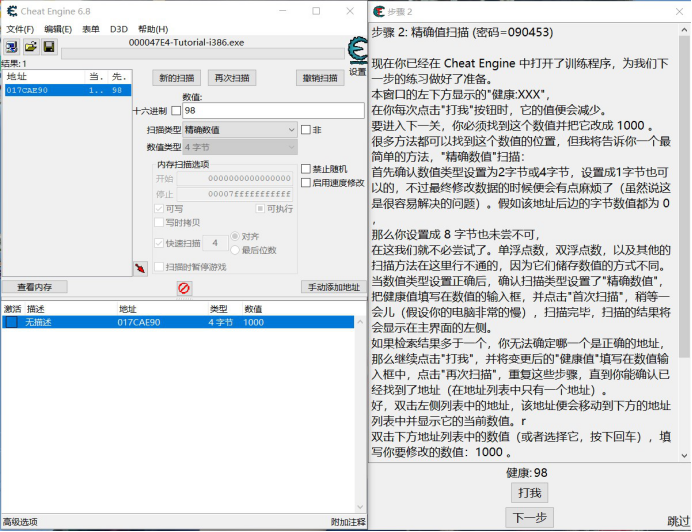The image size is (692, 532).
Task: Open the 帮助(H) menu
Action: pyautogui.click(x=153, y=29)
